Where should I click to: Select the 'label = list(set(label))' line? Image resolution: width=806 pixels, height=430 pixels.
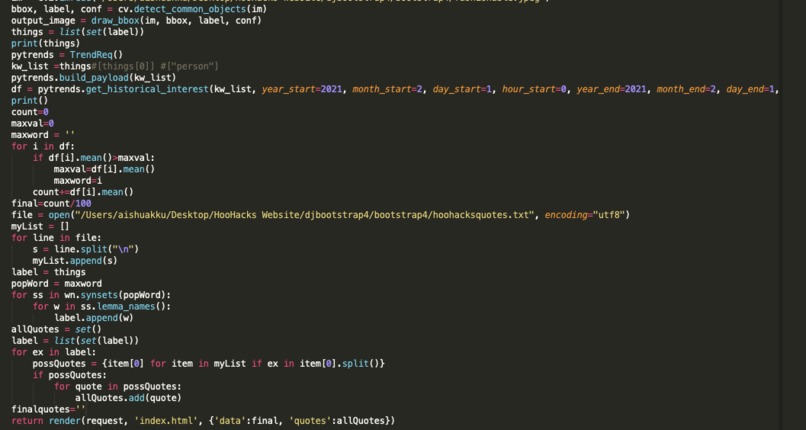[x=75, y=341]
